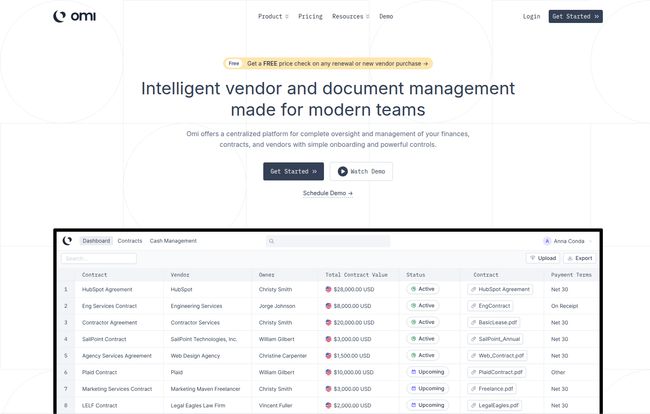650x414 pixels.
Task: Click the header Get Started button
Action: tap(575, 16)
